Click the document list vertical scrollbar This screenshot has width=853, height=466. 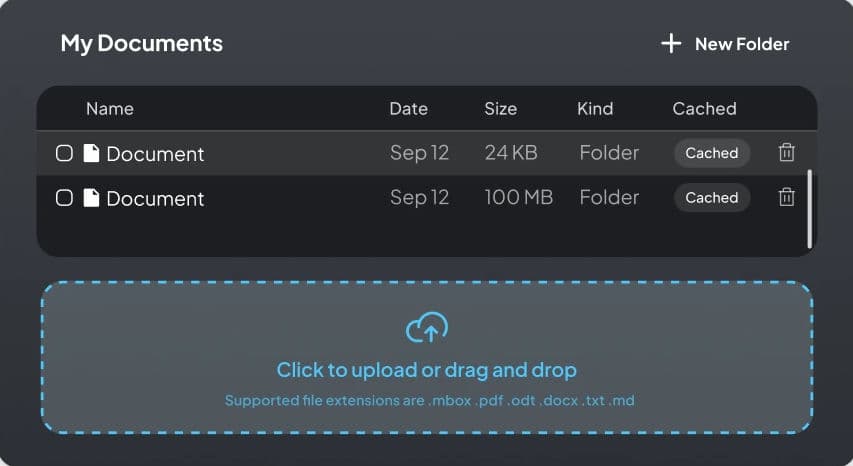click(809, 208)
